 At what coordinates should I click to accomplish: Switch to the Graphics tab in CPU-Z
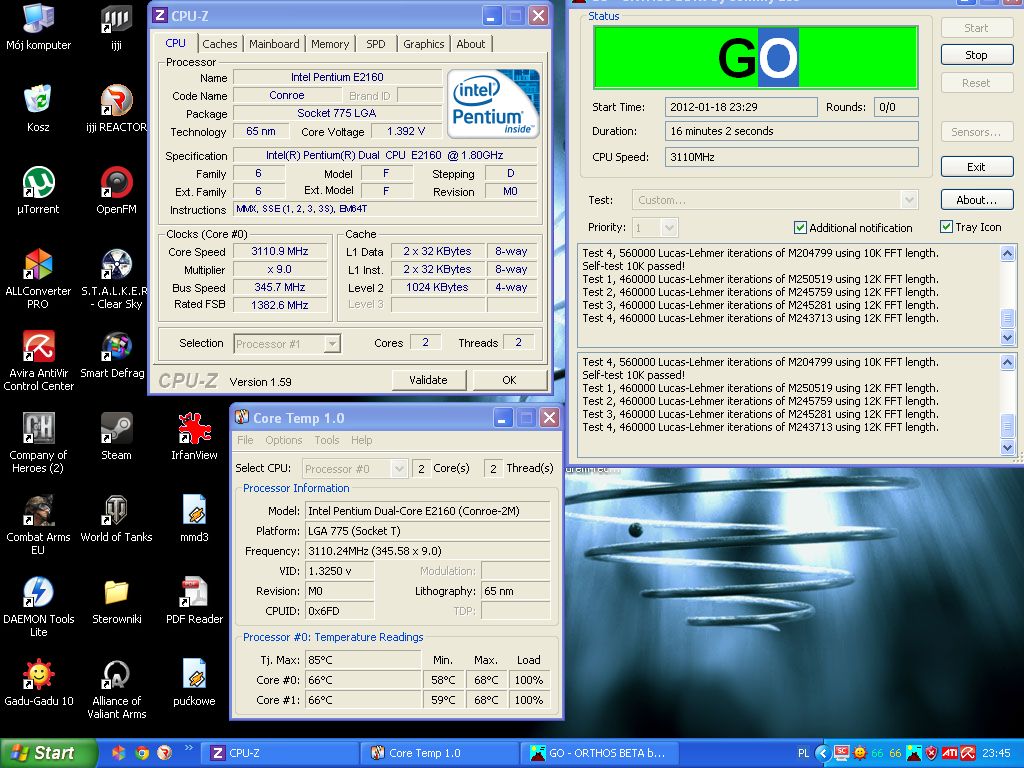423,44
